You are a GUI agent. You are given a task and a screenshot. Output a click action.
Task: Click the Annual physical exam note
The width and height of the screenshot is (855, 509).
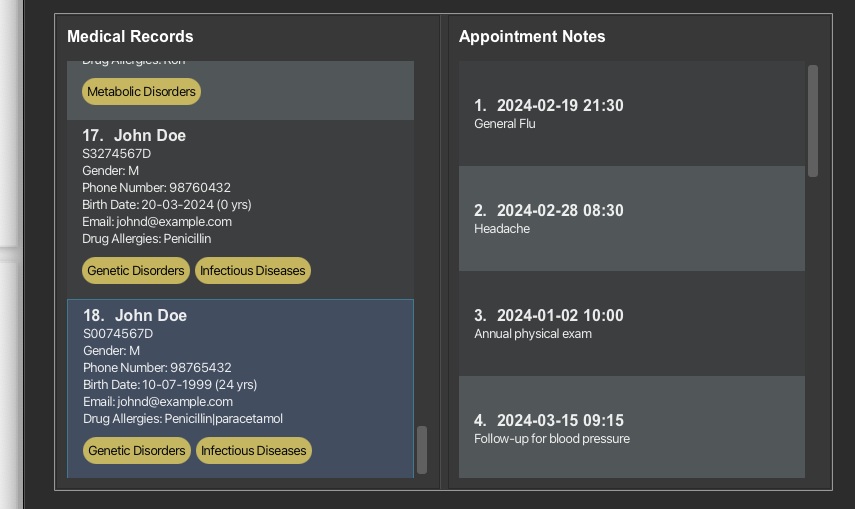point(533,334)
